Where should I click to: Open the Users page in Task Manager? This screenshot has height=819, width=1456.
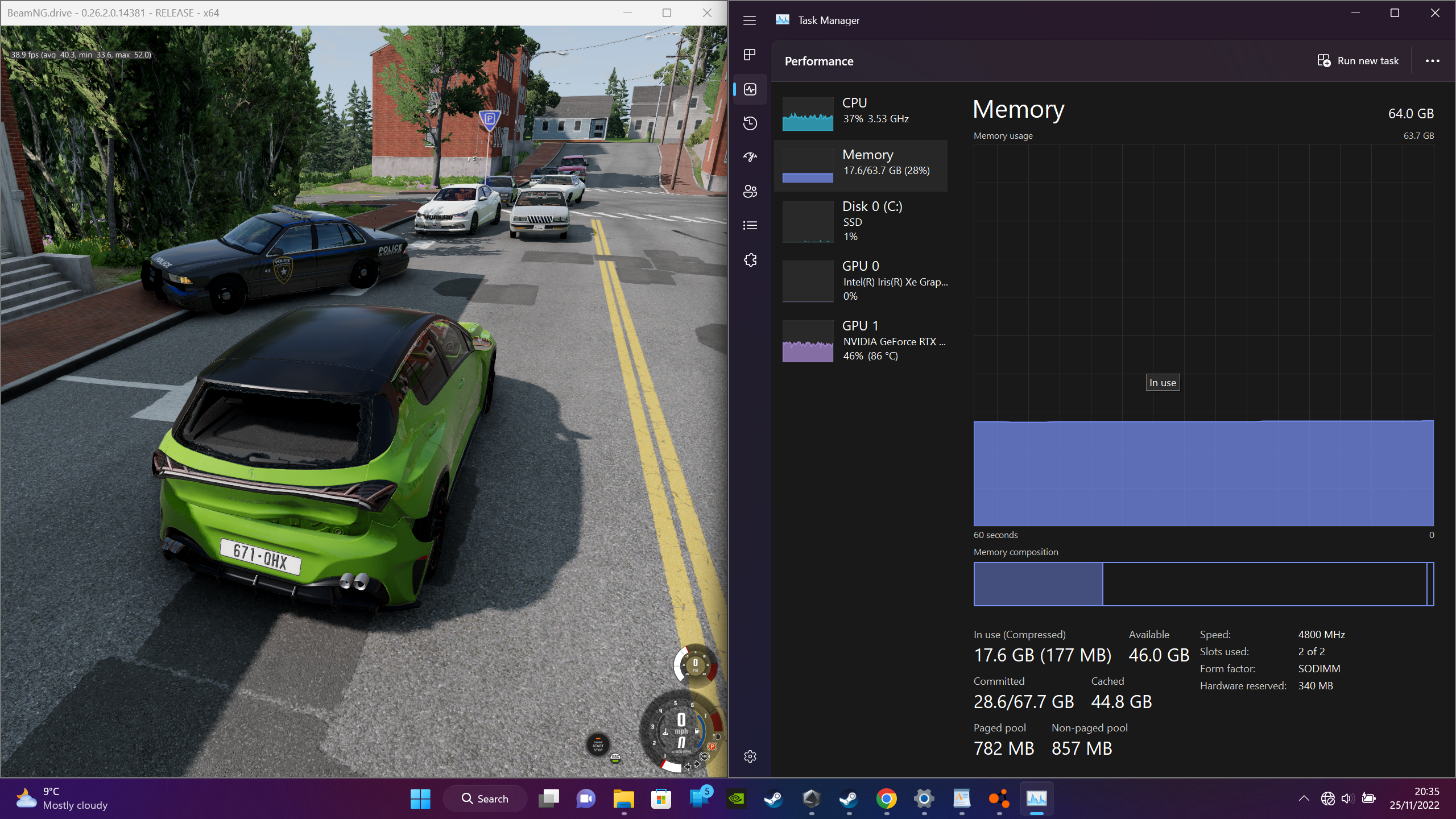click(x=750, y=192)
